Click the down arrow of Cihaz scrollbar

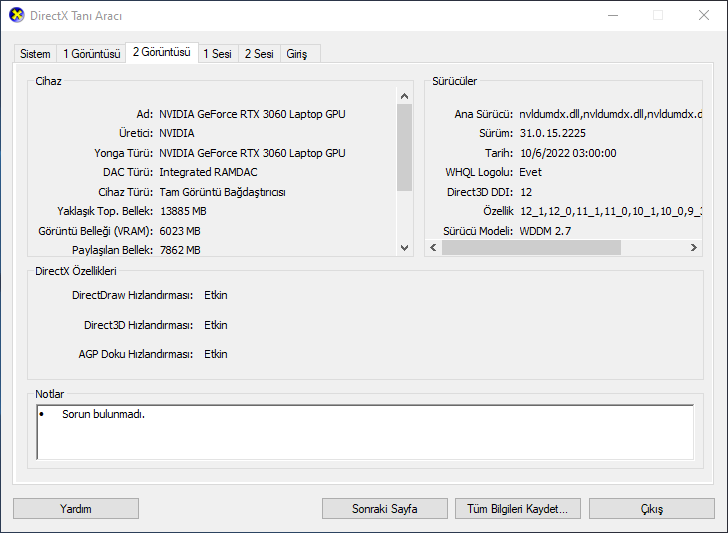tap(404, 248)
